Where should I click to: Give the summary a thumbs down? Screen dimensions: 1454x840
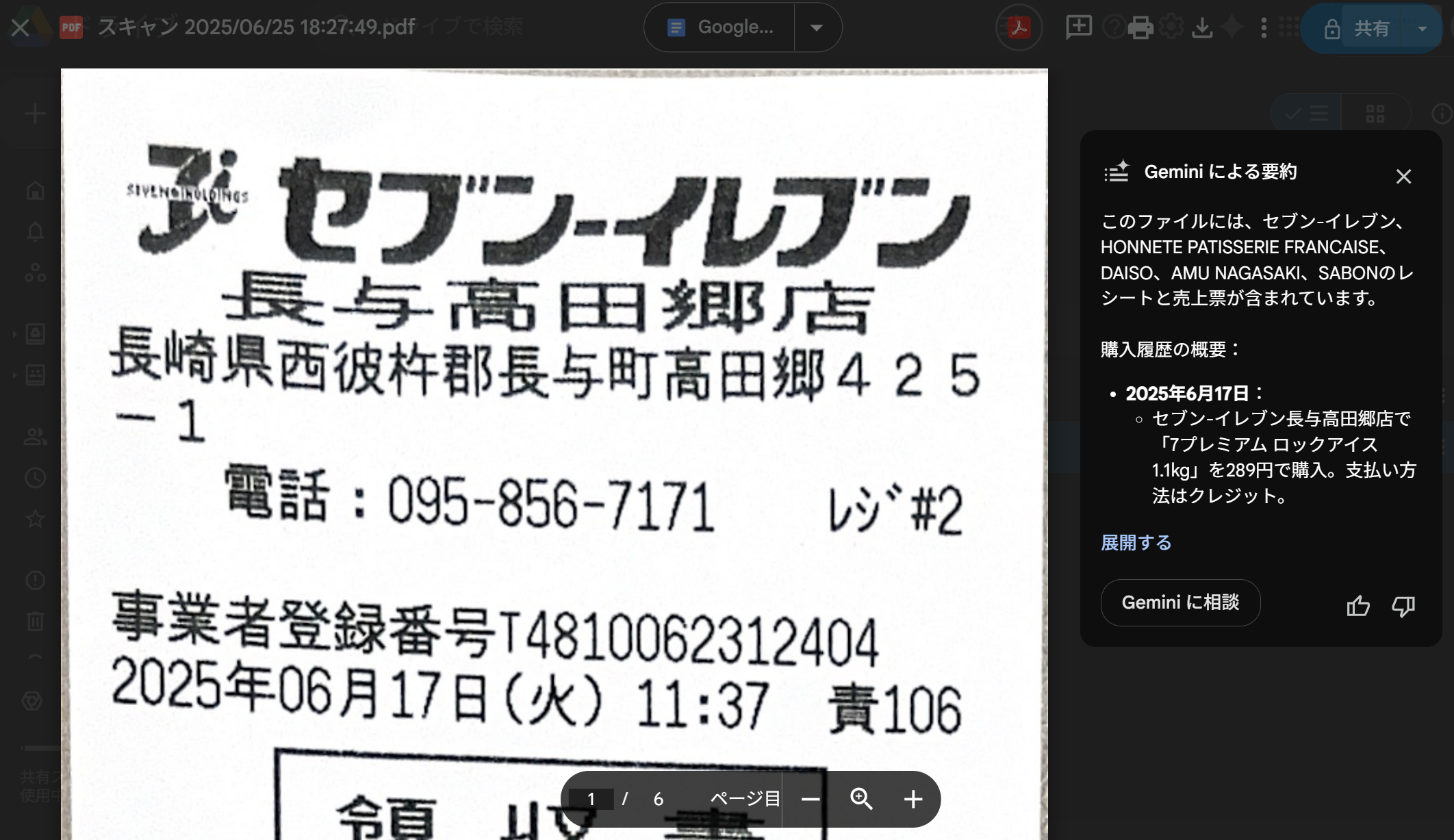point(1403,606)
